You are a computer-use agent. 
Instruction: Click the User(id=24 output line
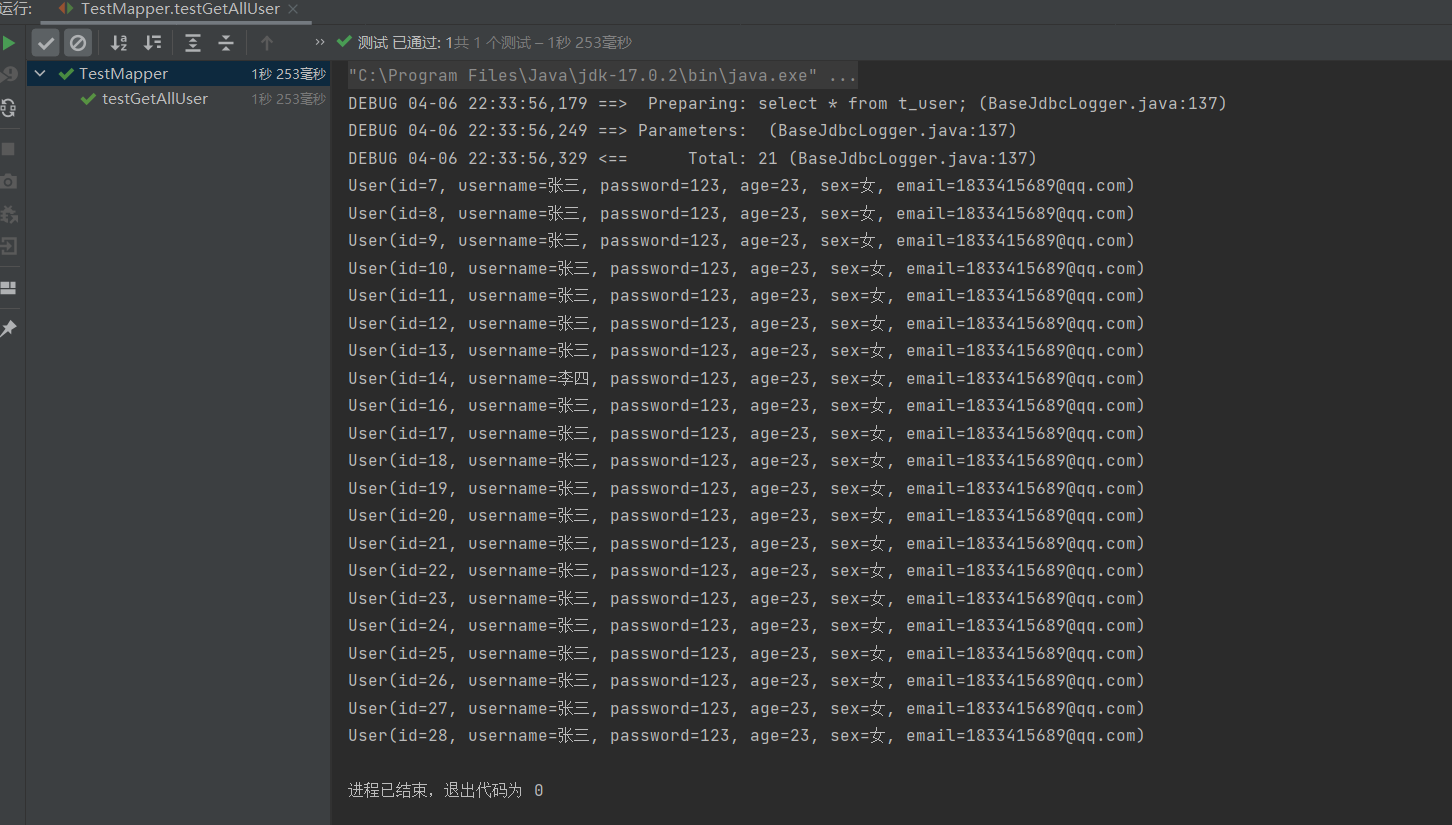tap(747, 626)
